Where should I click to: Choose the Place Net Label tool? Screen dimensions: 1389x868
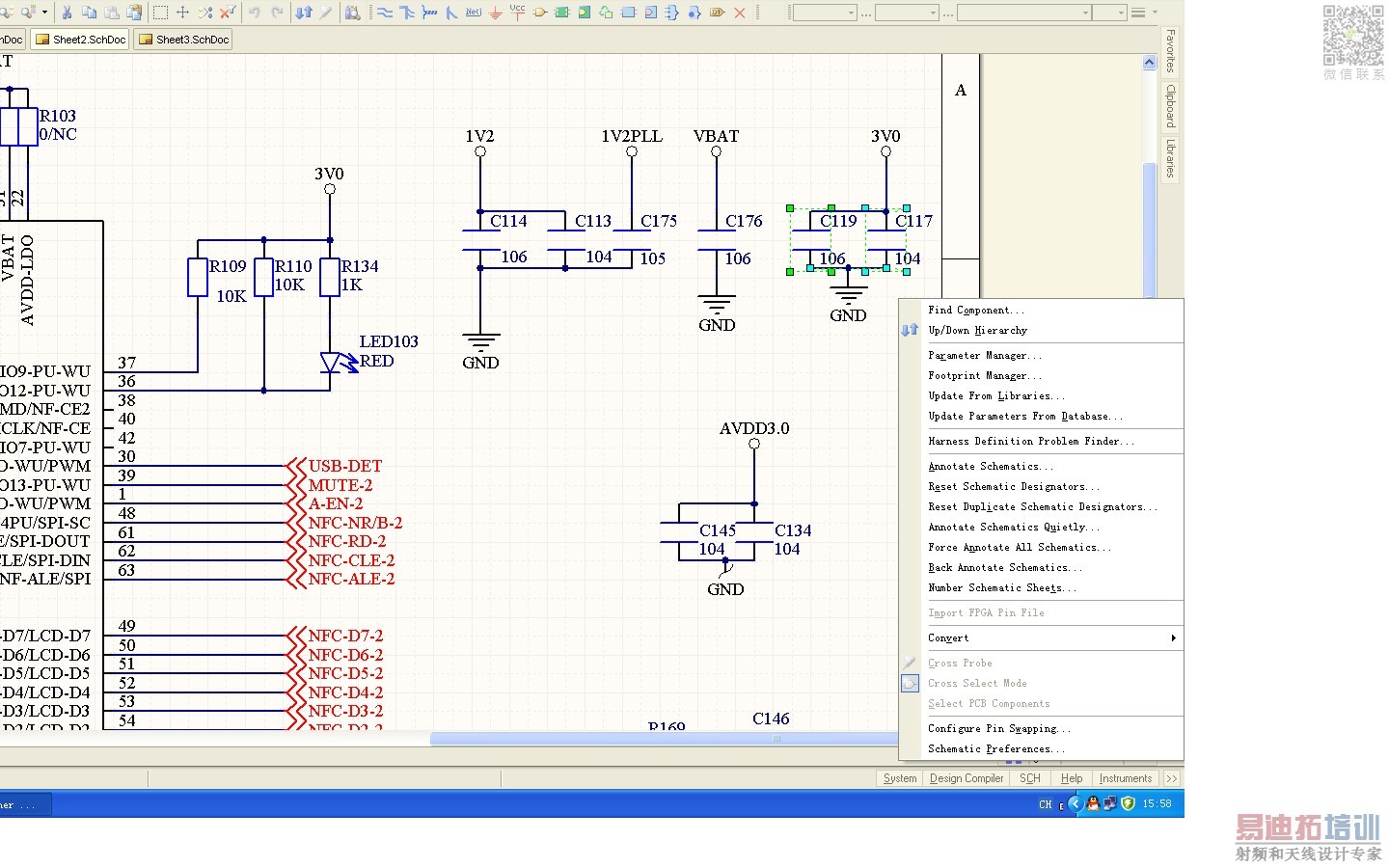[473, 13]
